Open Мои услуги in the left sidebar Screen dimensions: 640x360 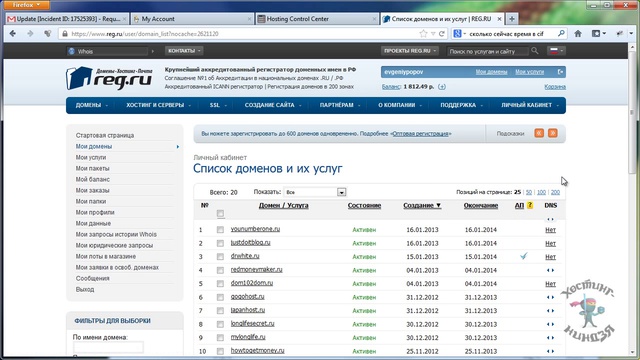91,157
